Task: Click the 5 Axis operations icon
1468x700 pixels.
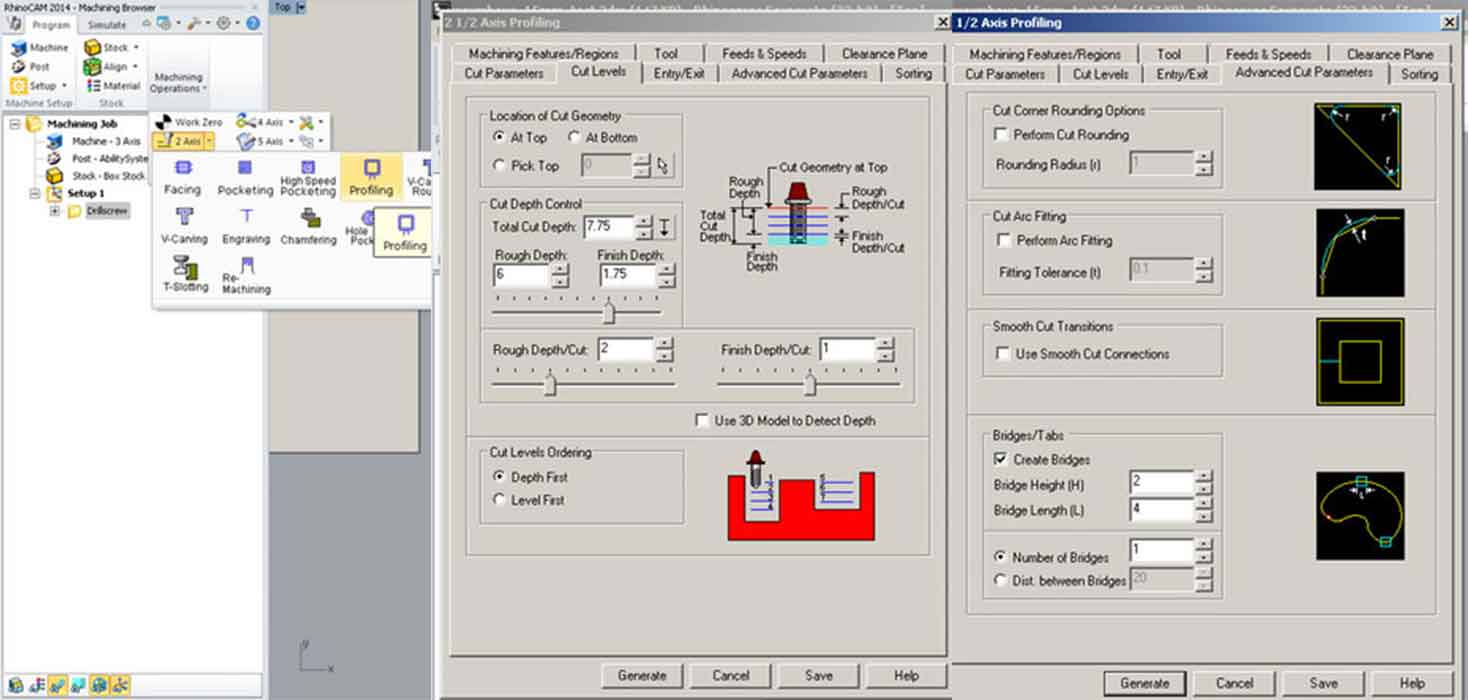Action: 245,141
